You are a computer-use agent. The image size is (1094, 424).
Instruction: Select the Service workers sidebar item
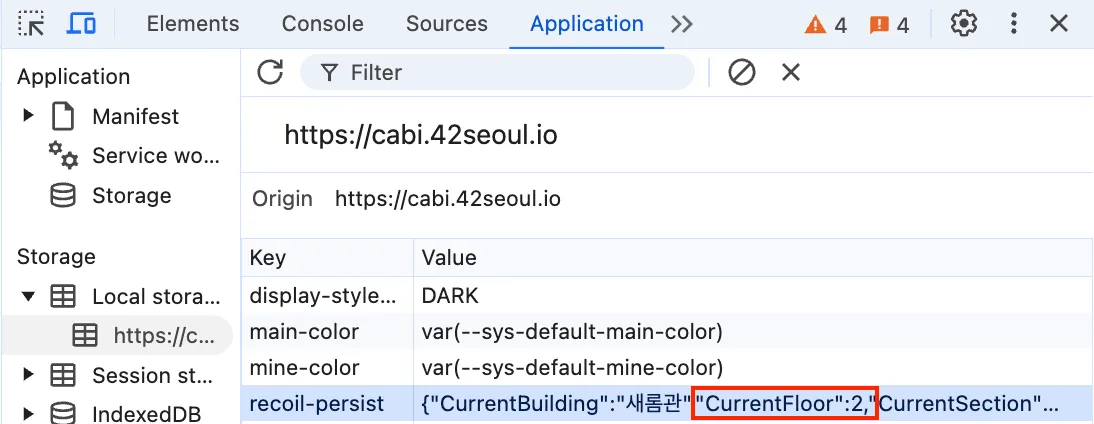click(134, 156)
